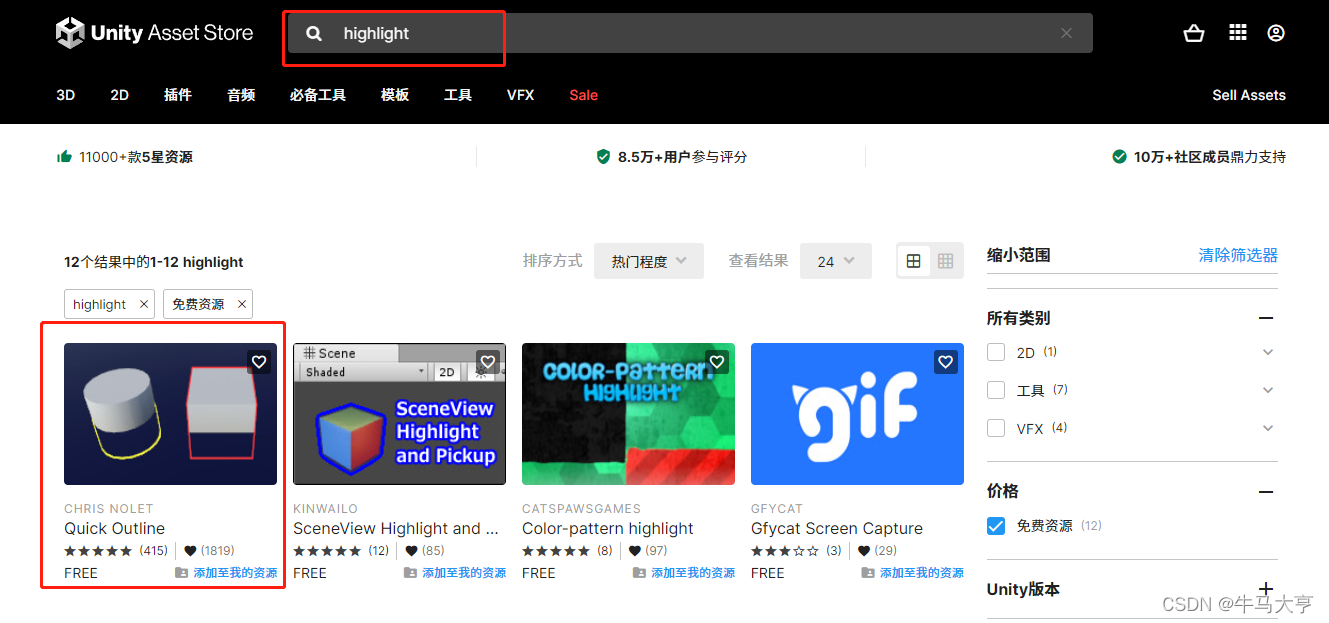Image resolution: width=1329 pixels, height=623 pixels.
Task: Add Gfycat Screen Capture to my assets
Action: tap(913, 573)
